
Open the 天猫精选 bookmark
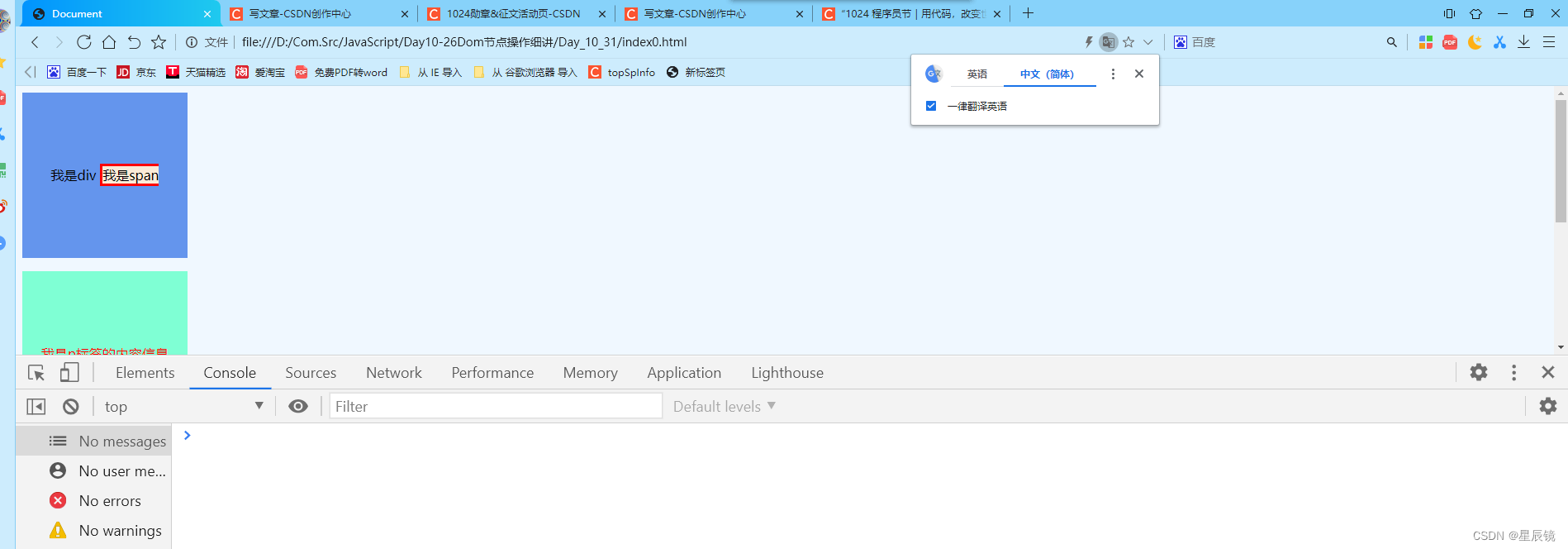pos(196,72)
